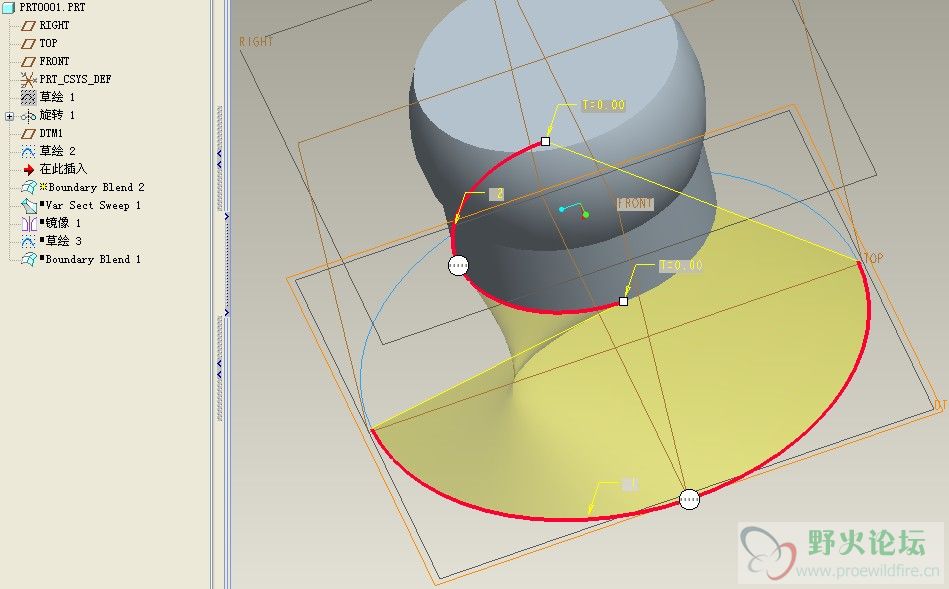Image resolution: width=949 pixels, height=589 pixels.
Task: Select 草绘 3 in the model tree
Action: (x=61, y=241)
